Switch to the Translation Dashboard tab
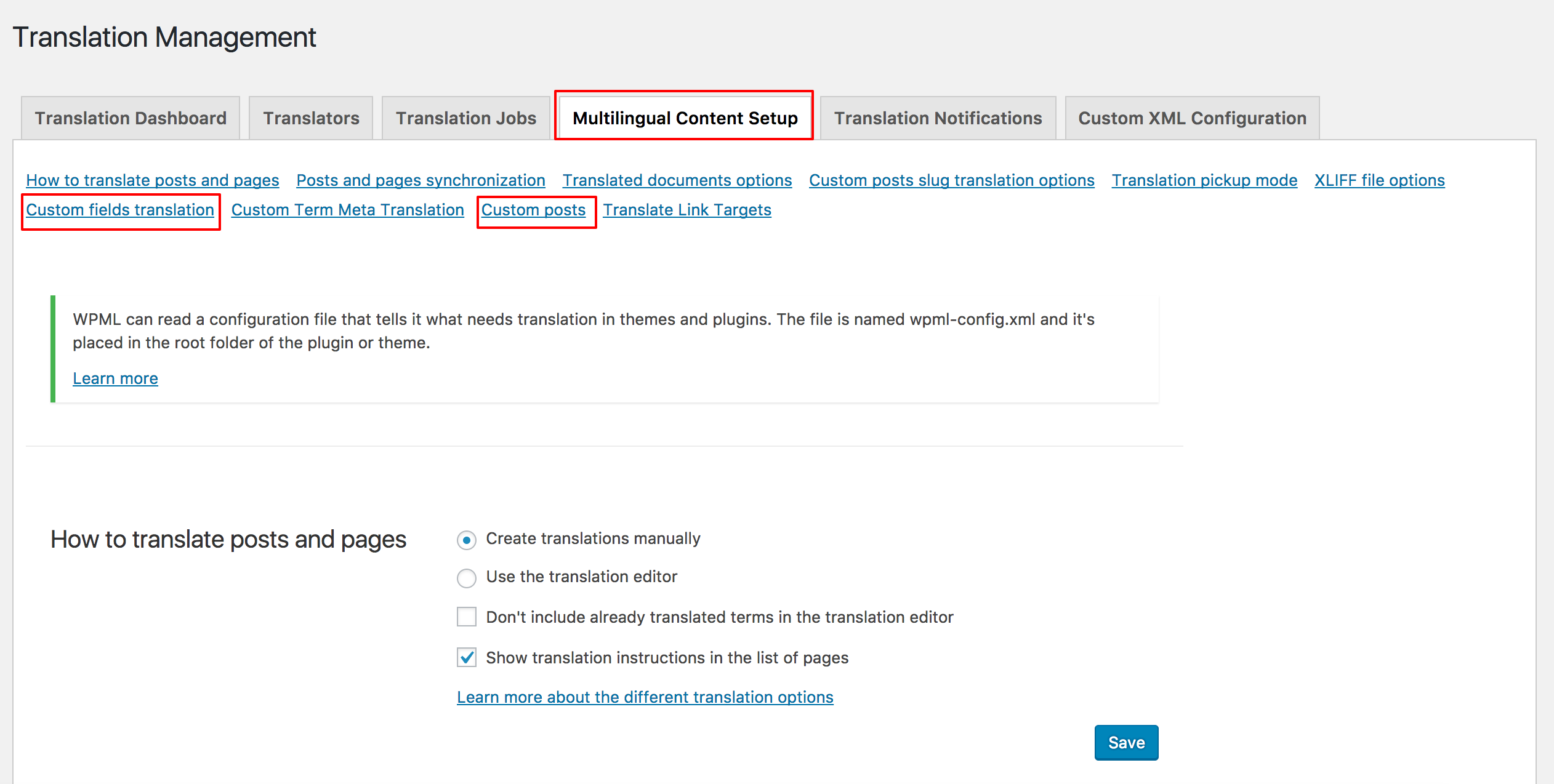Screen dimensions: 1554x784 point(130,118)
